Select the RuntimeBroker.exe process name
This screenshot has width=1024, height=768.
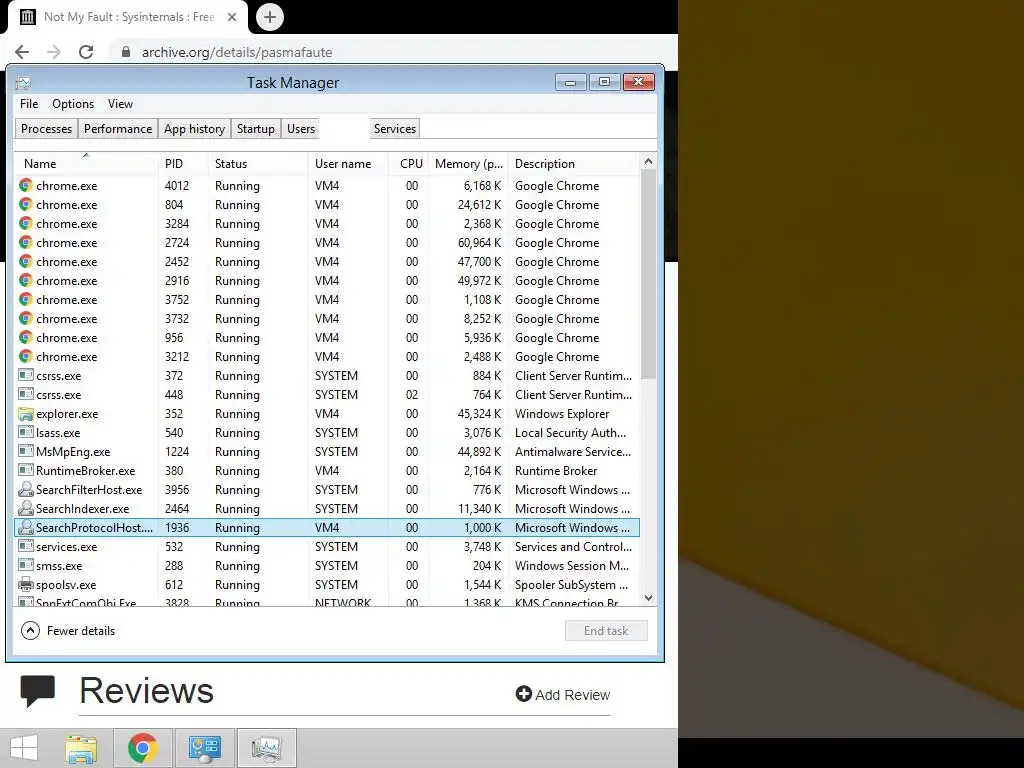pyautogui.click(x=86, y=470)
